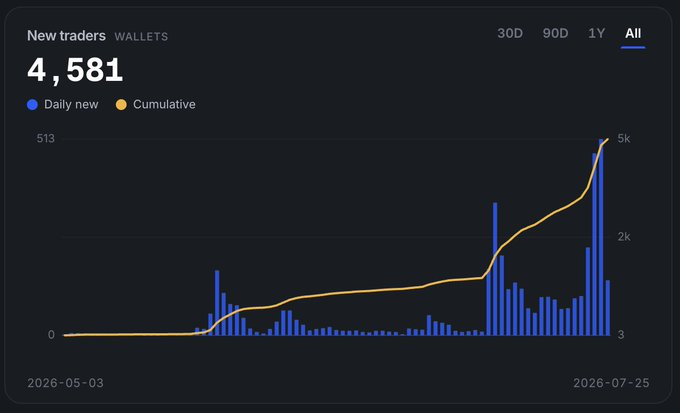Screen dimensions: 680x413
Task: Click the 0 left axis label
Action: point(51,334)
